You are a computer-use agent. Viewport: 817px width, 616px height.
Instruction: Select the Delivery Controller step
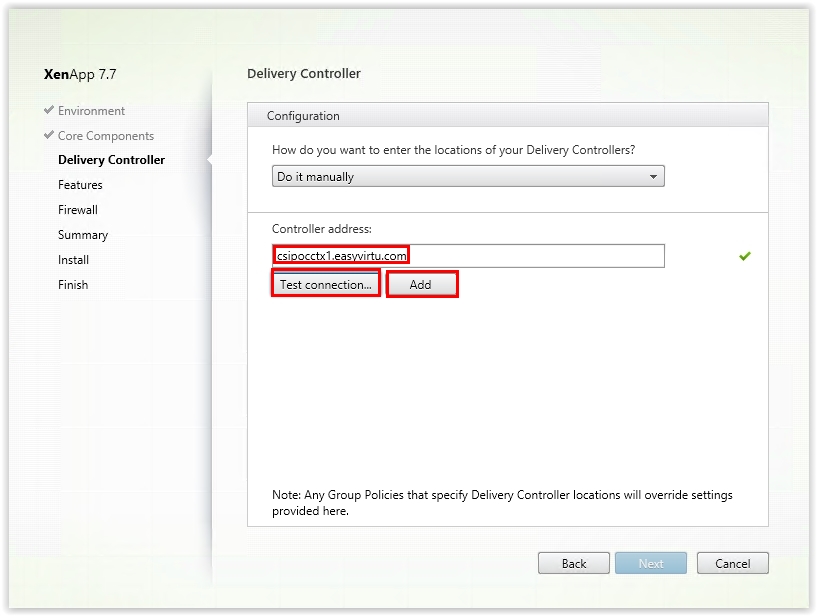point(112,160)
